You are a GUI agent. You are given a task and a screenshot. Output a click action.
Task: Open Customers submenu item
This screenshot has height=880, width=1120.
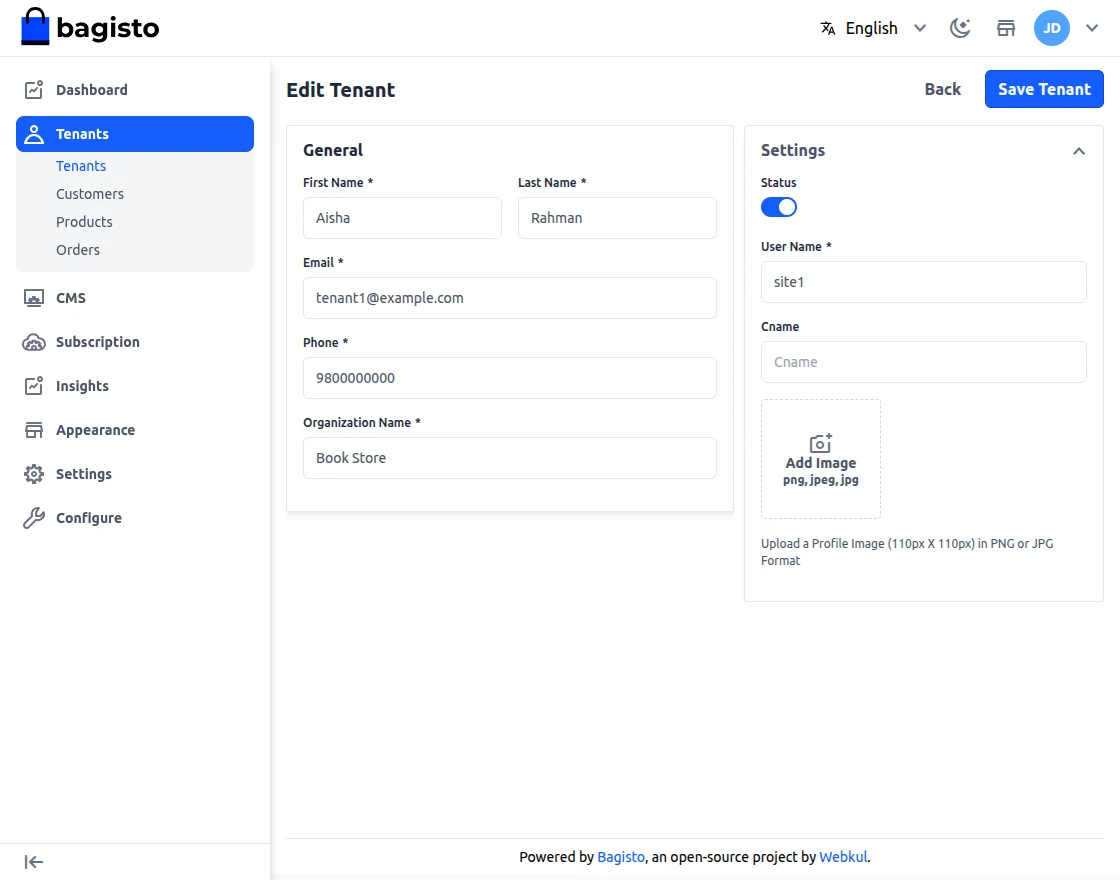90,194
